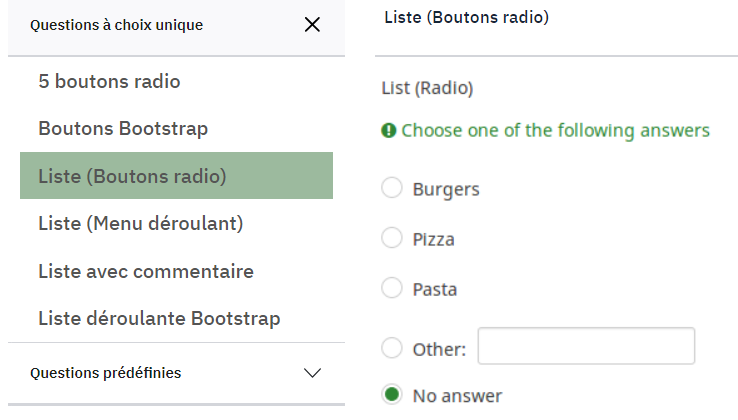Choose the Pasta radio option
Image resolution: width=738 pixels, height=420 pixels.
[x=392, y=288]
